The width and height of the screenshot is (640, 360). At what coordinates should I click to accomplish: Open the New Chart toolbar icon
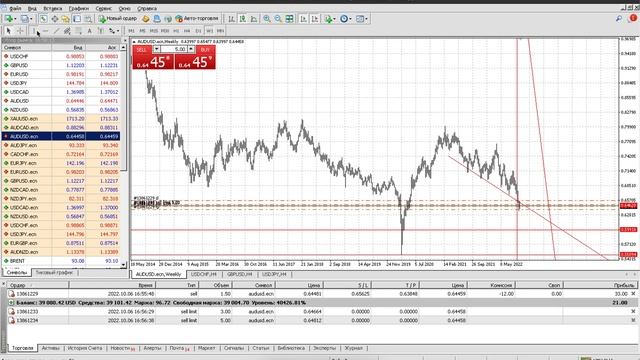[8, 19]
